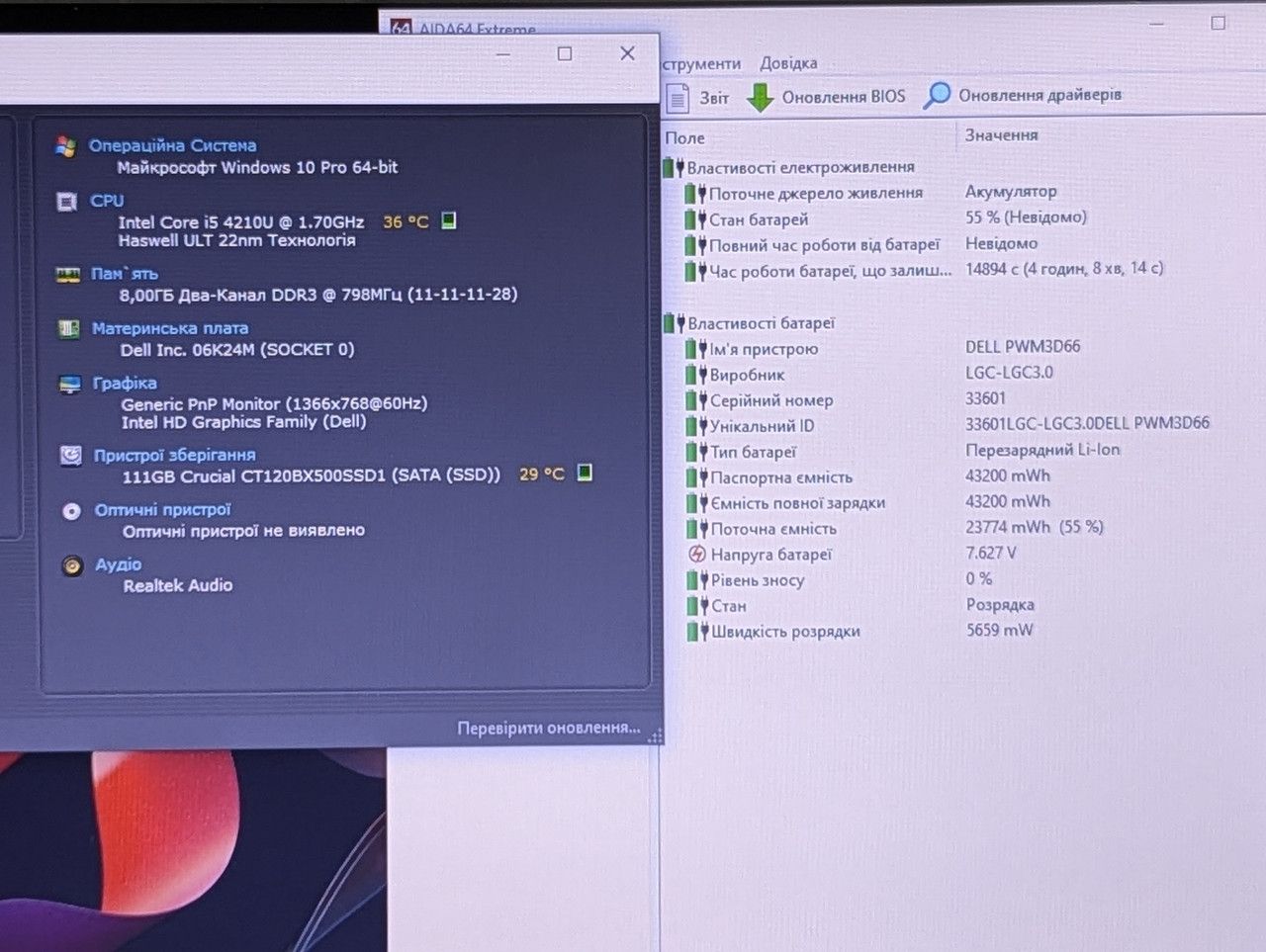The height and width of the screenshot is (952, 1266).
Task: Click the green Оновлення BIOS arrow icon
Action: (760, 97)
